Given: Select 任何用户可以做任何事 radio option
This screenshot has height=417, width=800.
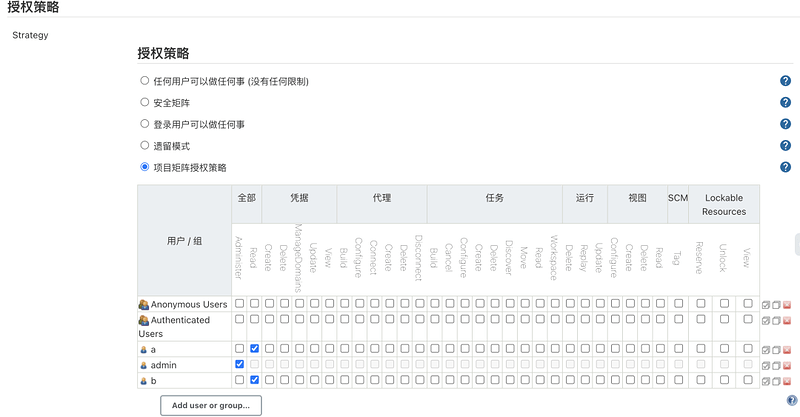Looking at the screenshot, I should click(144, 81).
